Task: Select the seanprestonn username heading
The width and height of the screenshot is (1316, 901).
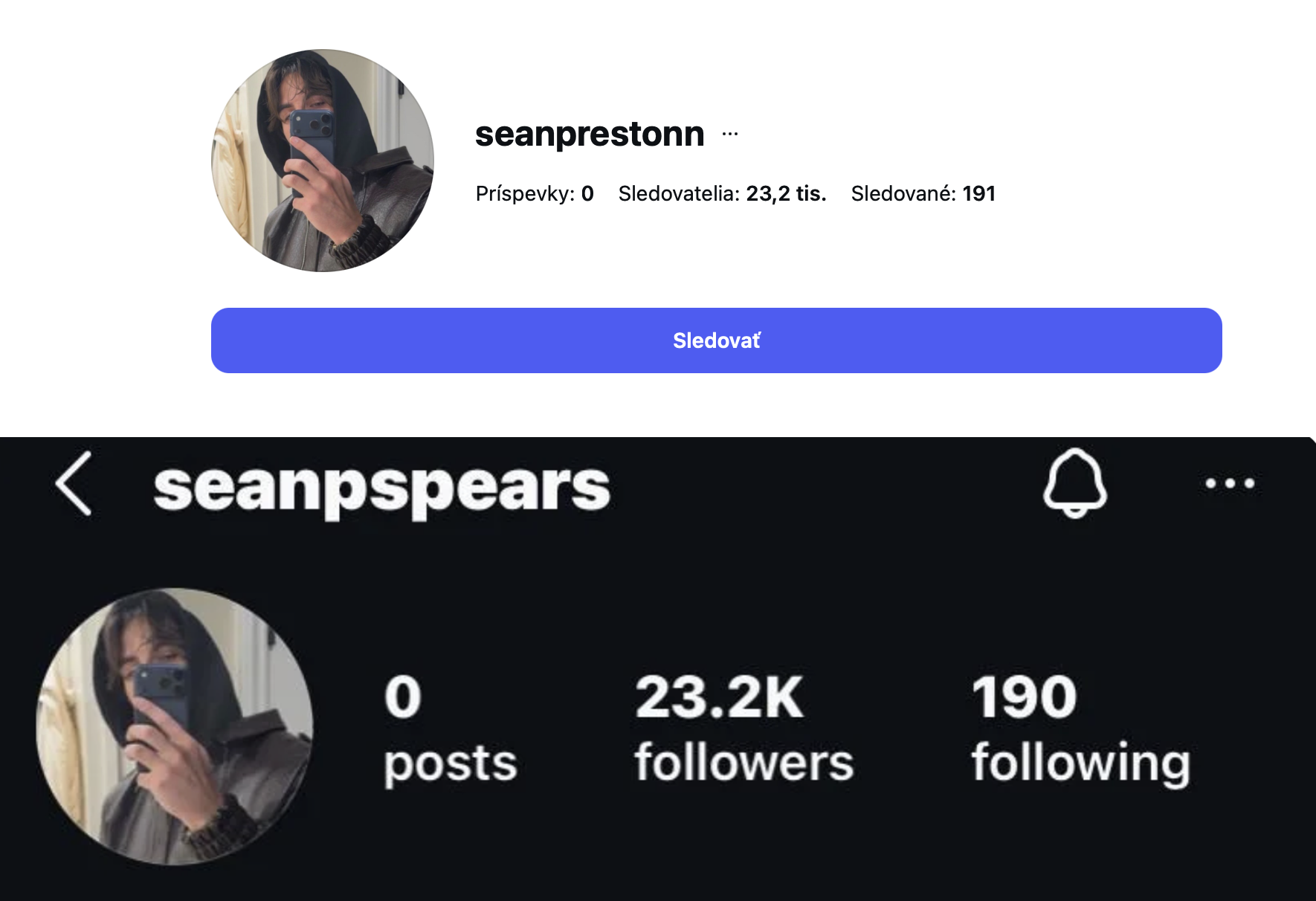Action: tap(590, 134)
